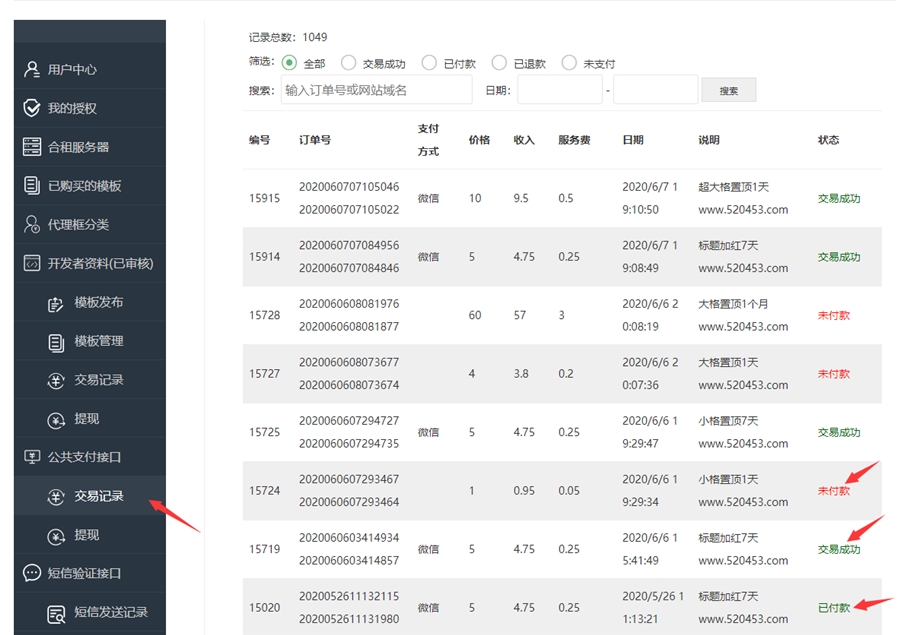Click the end date input field
Image resolution: width=900 pixels, height=635 pixels.
655,90
